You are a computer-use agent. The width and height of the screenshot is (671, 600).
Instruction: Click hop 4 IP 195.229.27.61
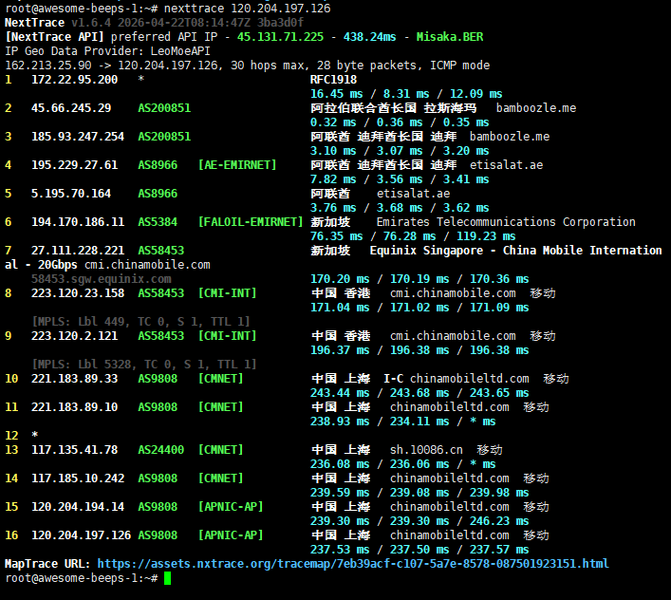click(x=74, y=165)
